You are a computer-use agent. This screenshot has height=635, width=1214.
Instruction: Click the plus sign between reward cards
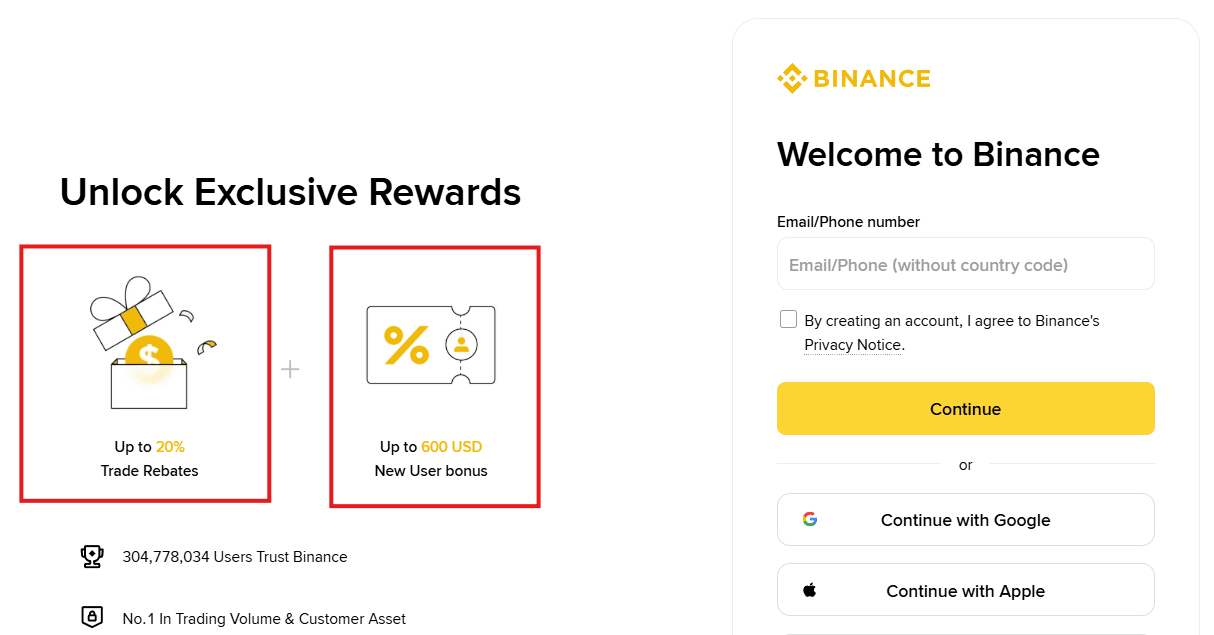[x=290, y=369]
